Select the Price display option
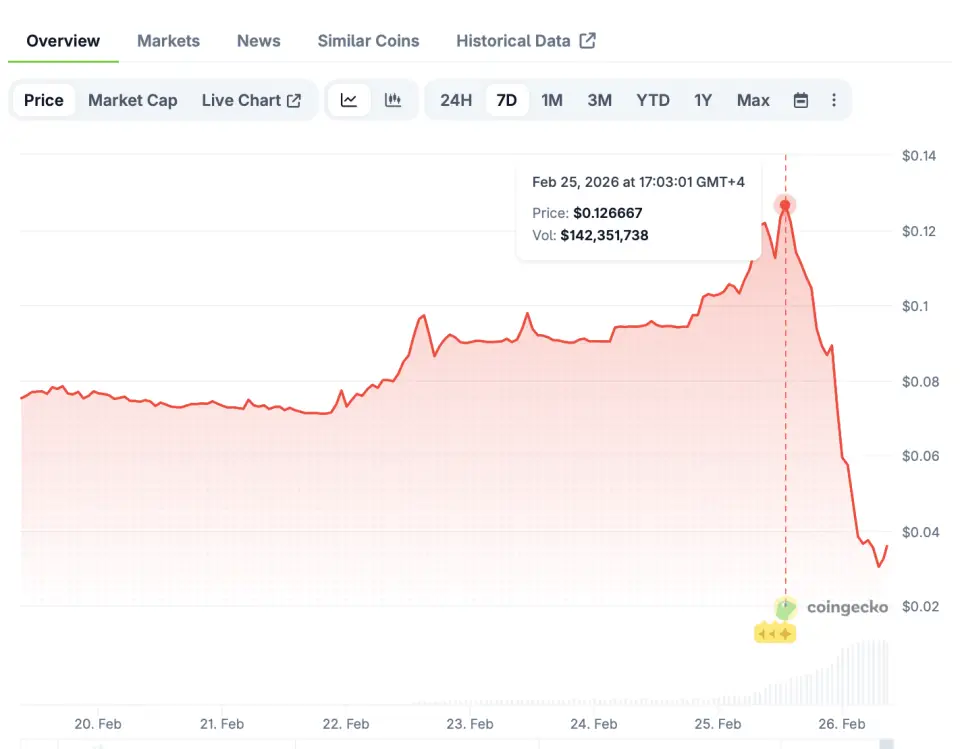The height and width of the screenshot is (749, 960). 43,100
